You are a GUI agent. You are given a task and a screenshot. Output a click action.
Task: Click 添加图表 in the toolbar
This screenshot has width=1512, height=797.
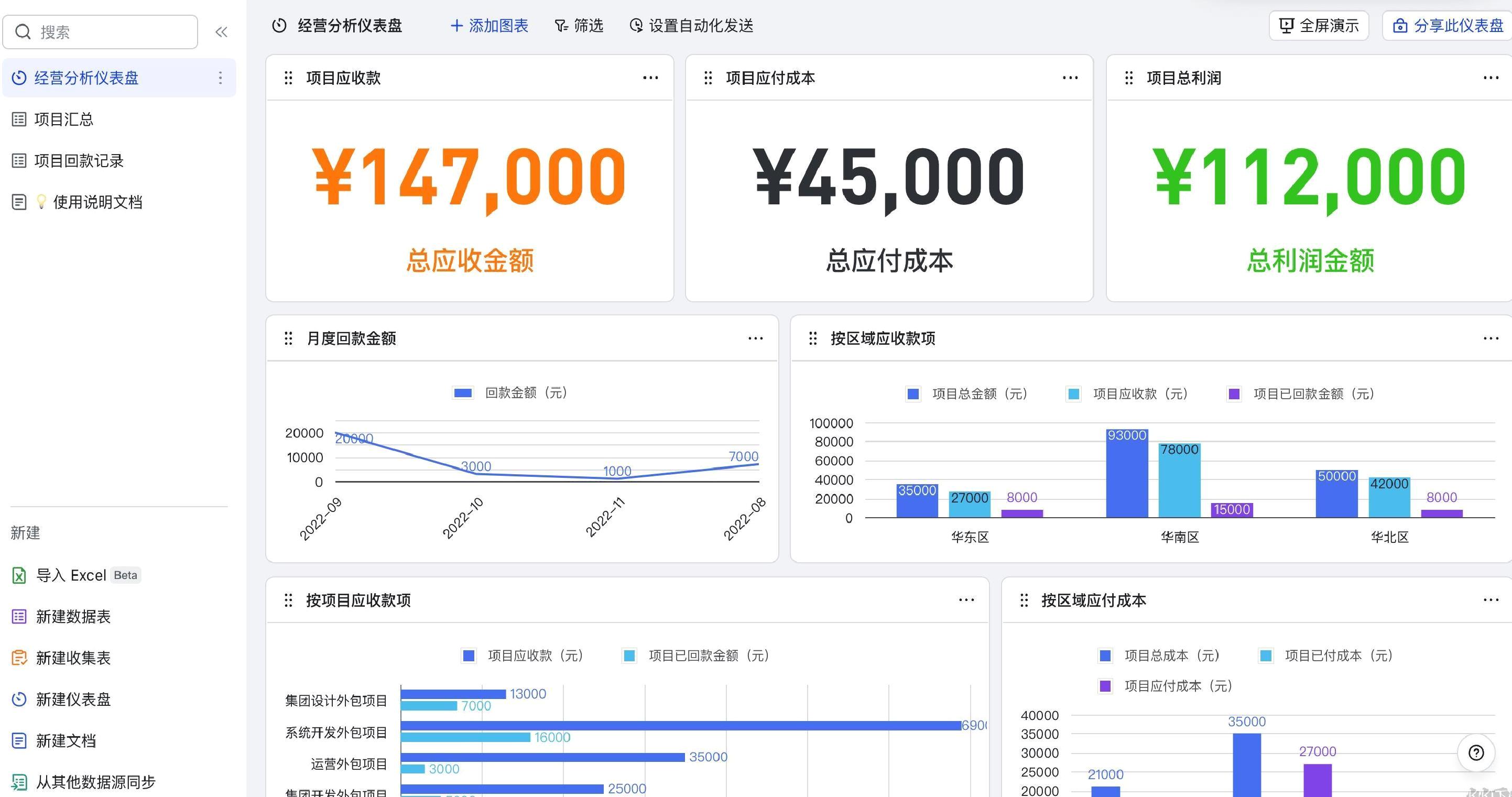489,26
